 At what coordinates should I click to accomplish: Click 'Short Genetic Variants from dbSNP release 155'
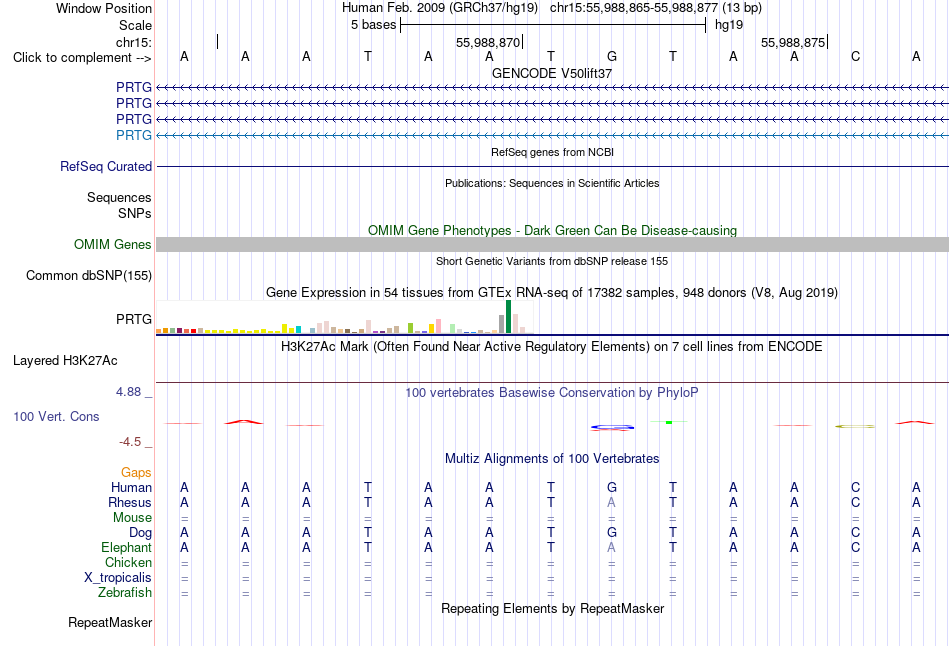pos(552,261)
